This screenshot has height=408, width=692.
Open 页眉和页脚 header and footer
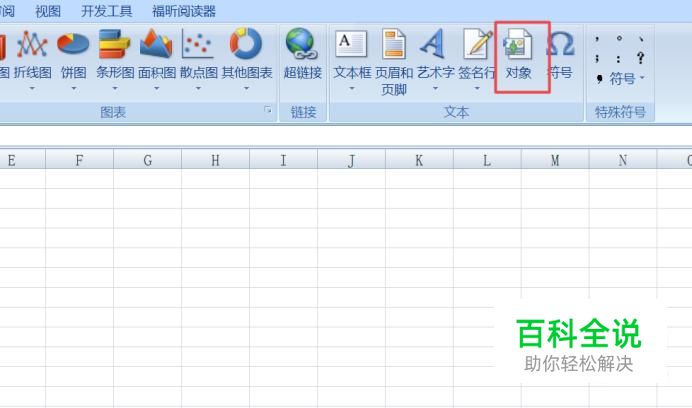click(394, 62)
